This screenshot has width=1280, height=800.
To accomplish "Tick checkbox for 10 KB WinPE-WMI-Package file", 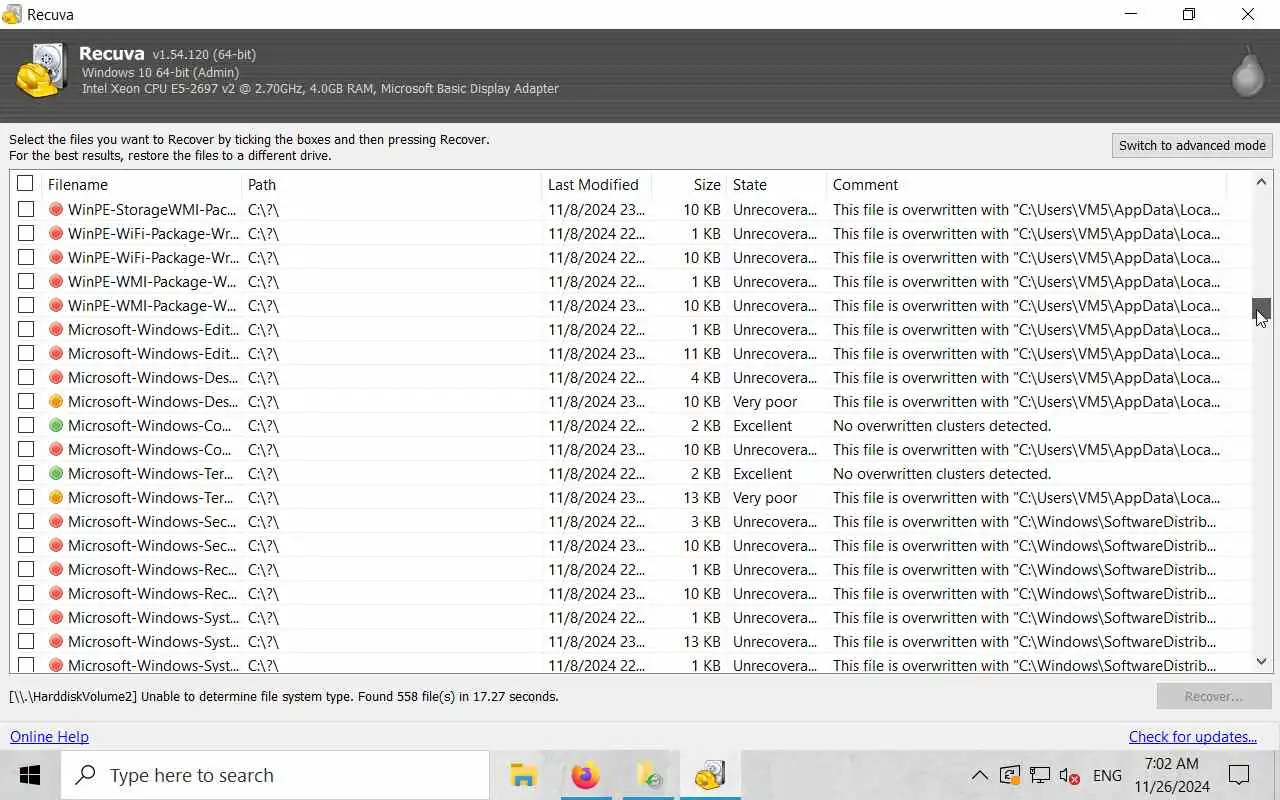I will click(x=26, y=306).
